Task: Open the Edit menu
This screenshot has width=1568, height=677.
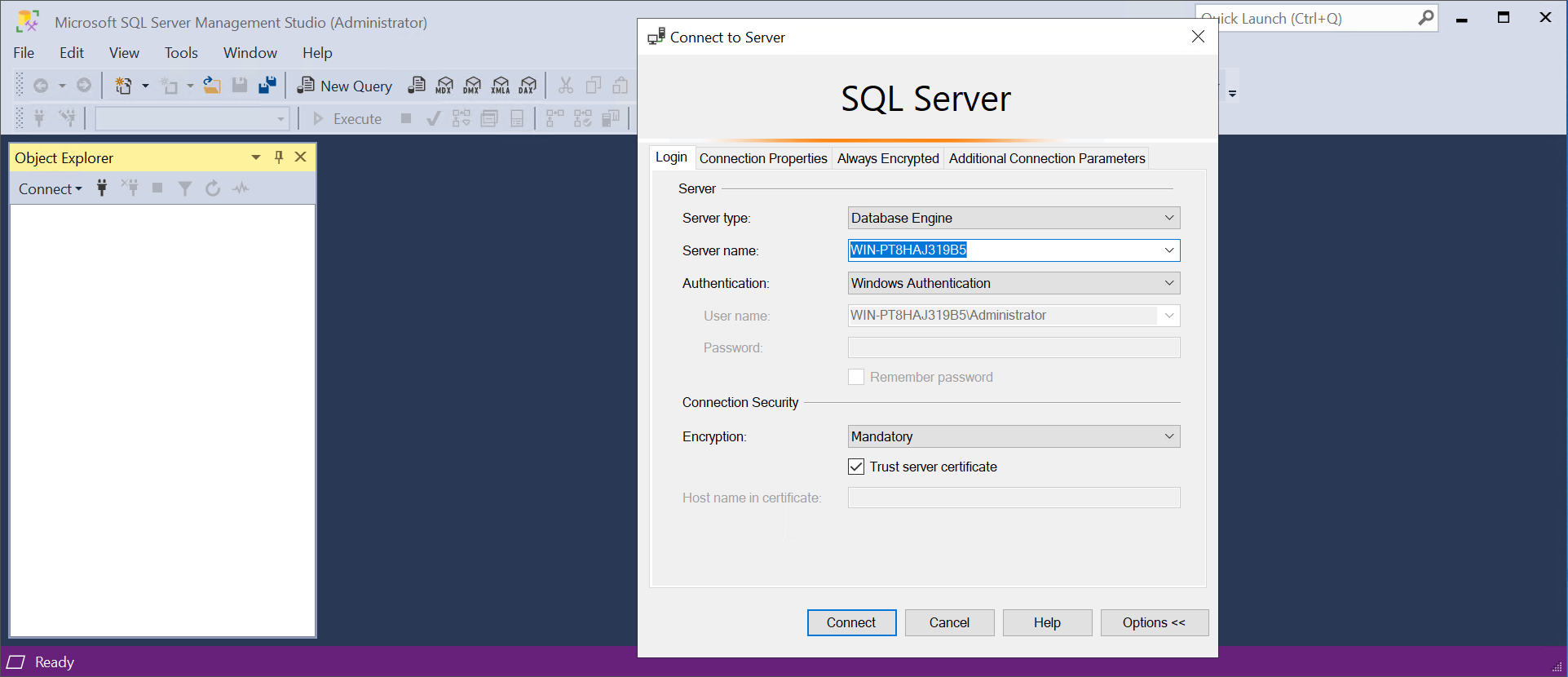Action: pyautogui.click(x=72, y=53)
